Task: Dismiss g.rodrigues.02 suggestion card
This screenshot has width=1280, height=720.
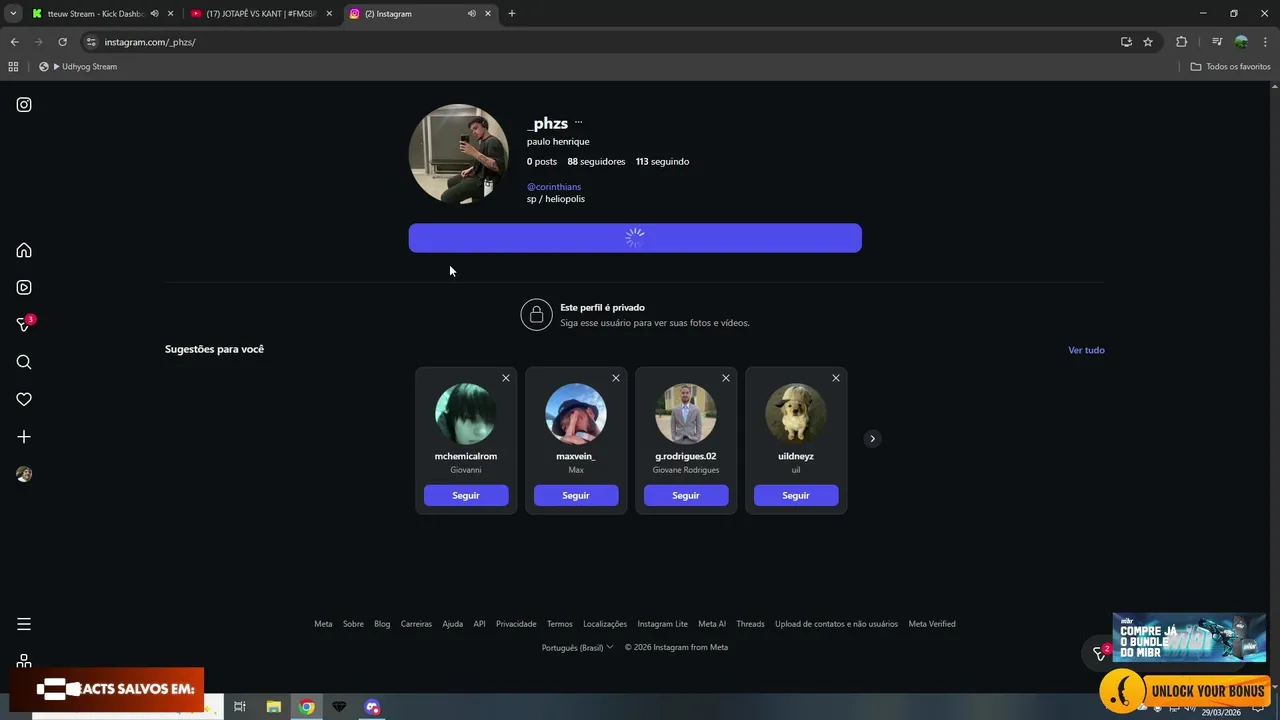Action: (x=726, y=378)
